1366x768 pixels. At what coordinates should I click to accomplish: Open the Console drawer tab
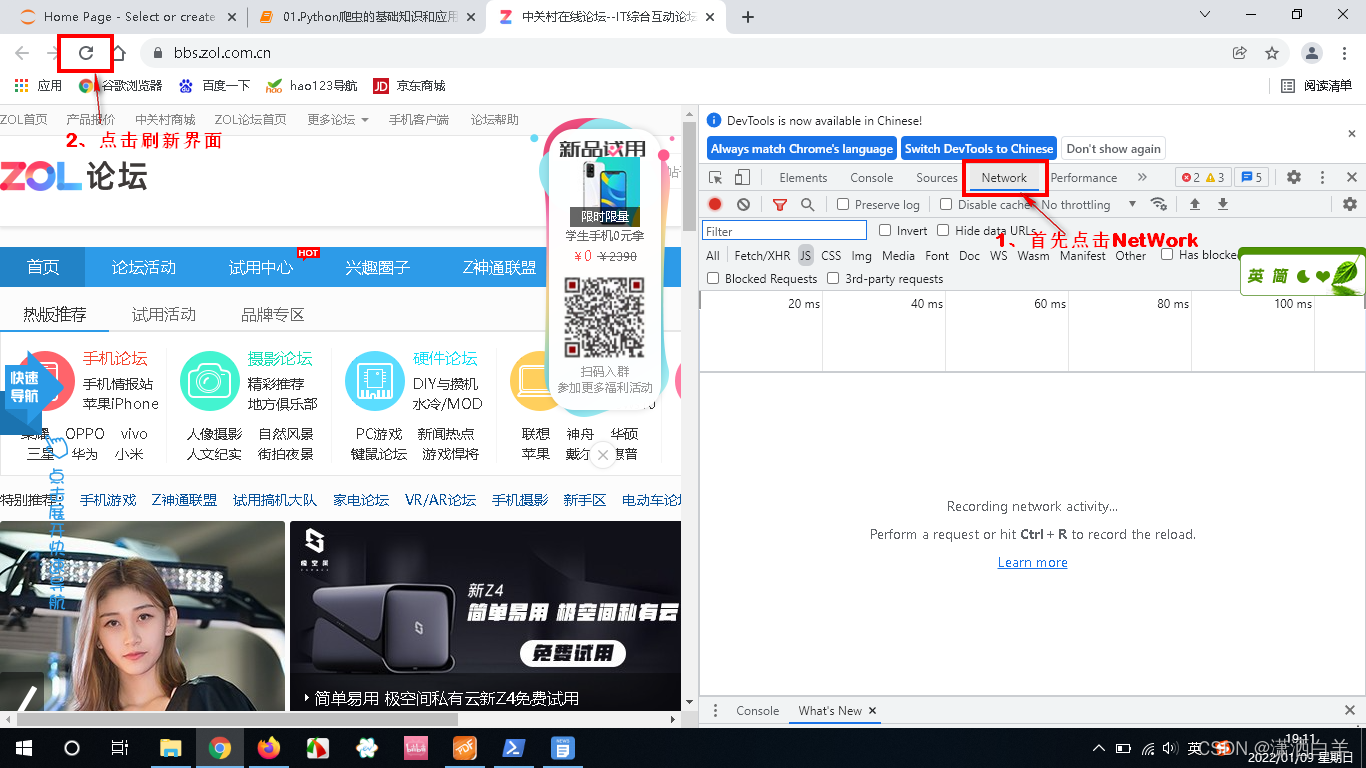757,711
